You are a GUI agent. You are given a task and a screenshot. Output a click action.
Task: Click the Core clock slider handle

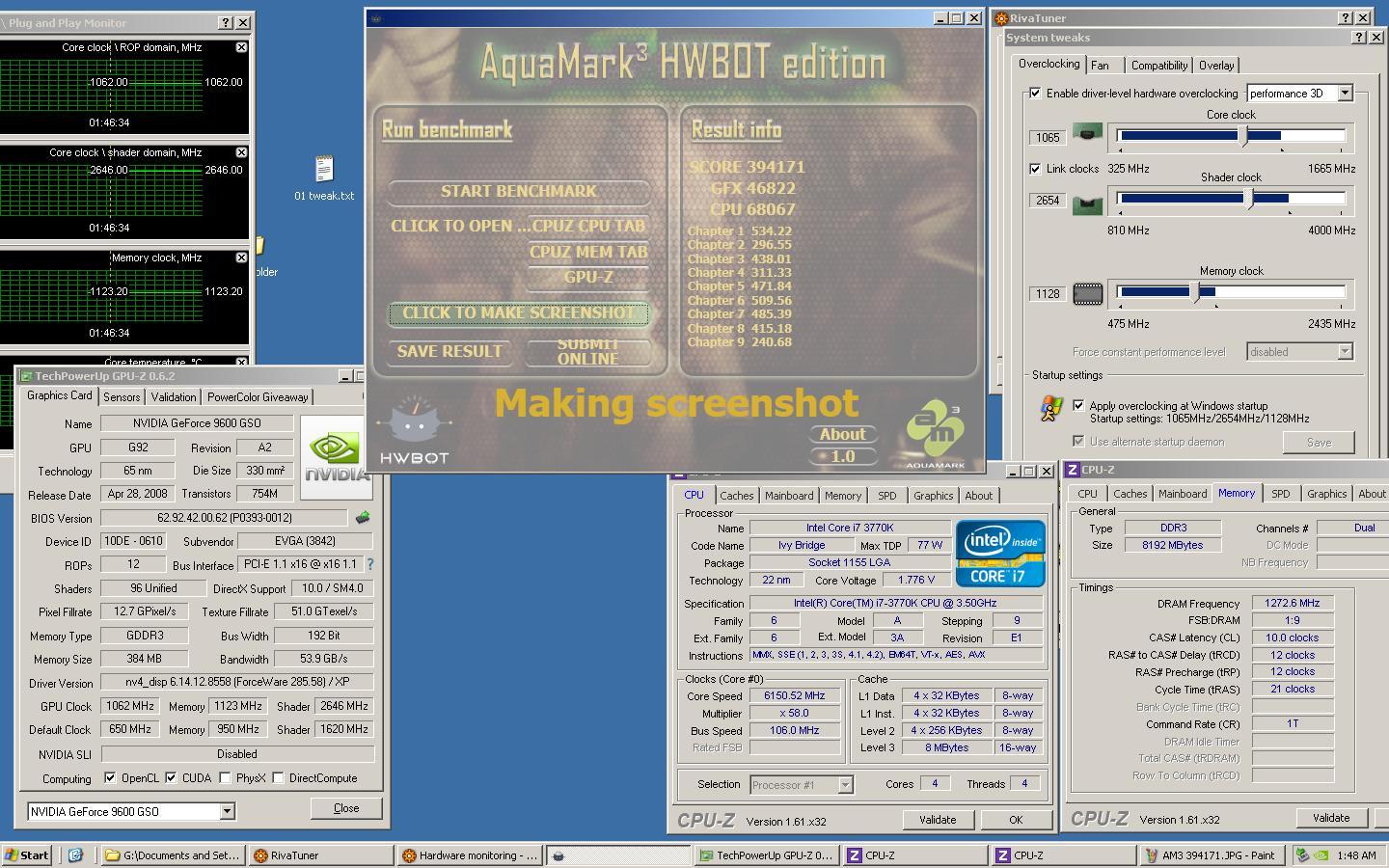pos(1243,136)
